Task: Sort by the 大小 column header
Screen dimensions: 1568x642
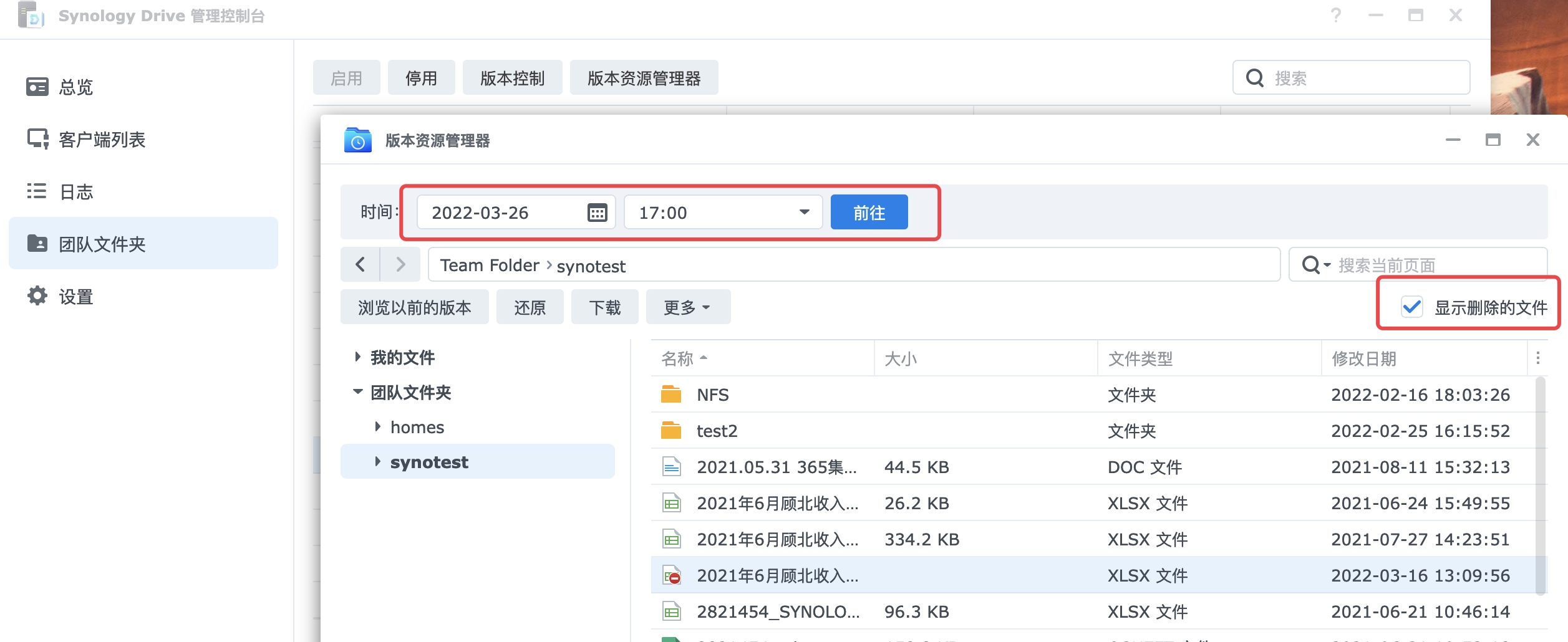Action: point(986,358)
